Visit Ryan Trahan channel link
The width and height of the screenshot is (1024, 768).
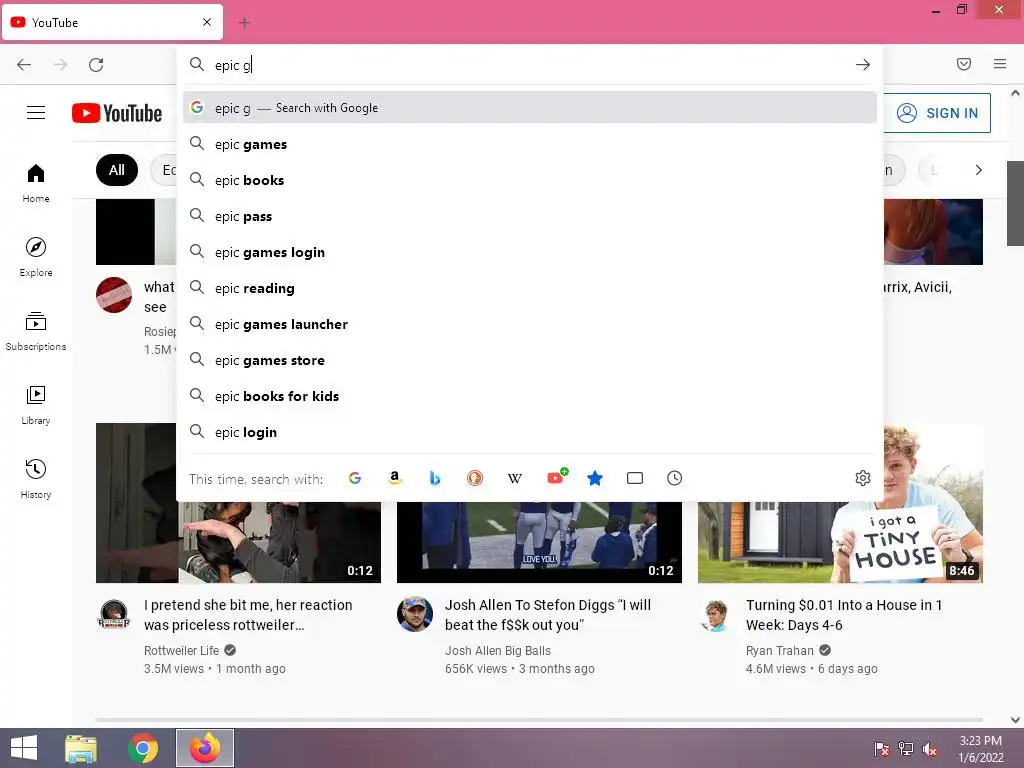[780, 650]
